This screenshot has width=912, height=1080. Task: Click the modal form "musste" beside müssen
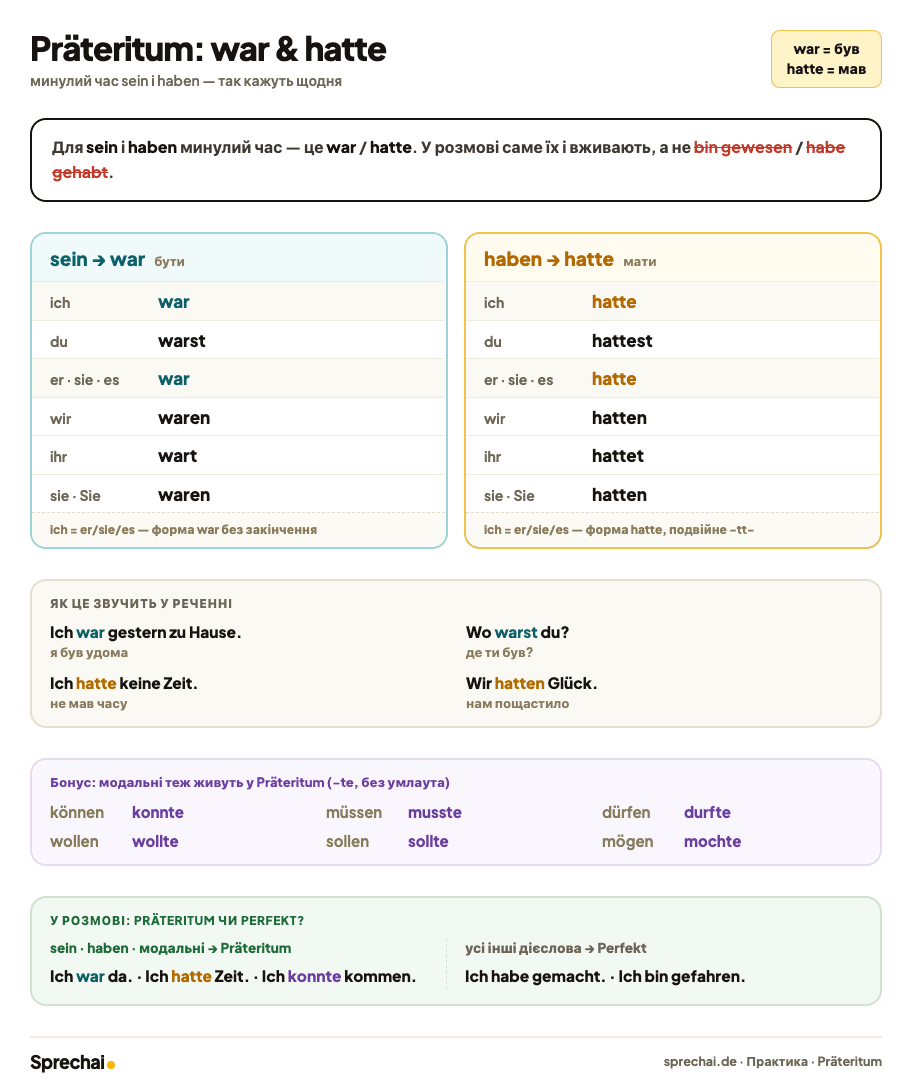pyautogui.click(x=435, y=813)
